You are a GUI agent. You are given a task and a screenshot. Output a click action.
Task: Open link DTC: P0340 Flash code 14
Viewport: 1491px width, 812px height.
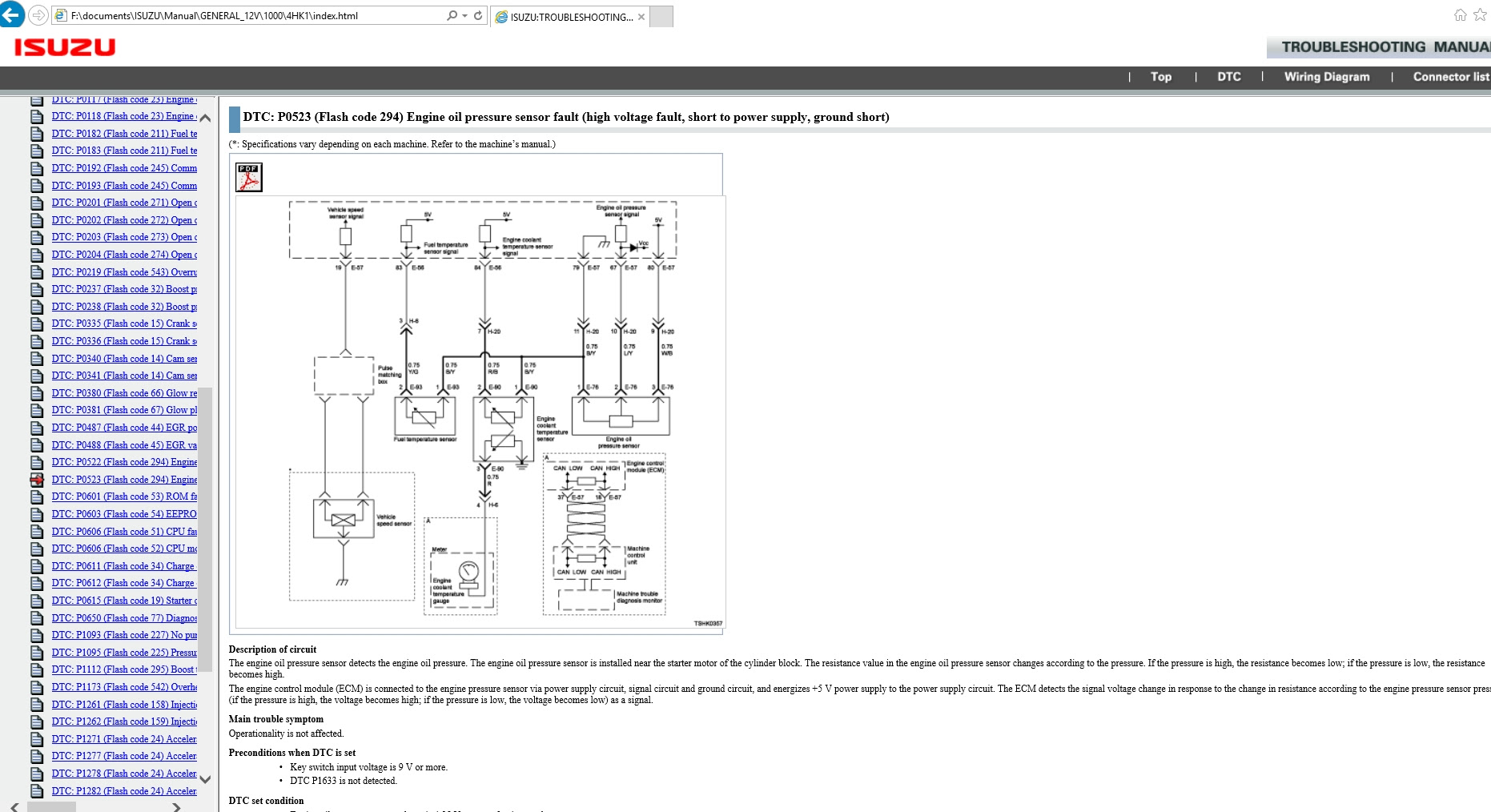124,359
